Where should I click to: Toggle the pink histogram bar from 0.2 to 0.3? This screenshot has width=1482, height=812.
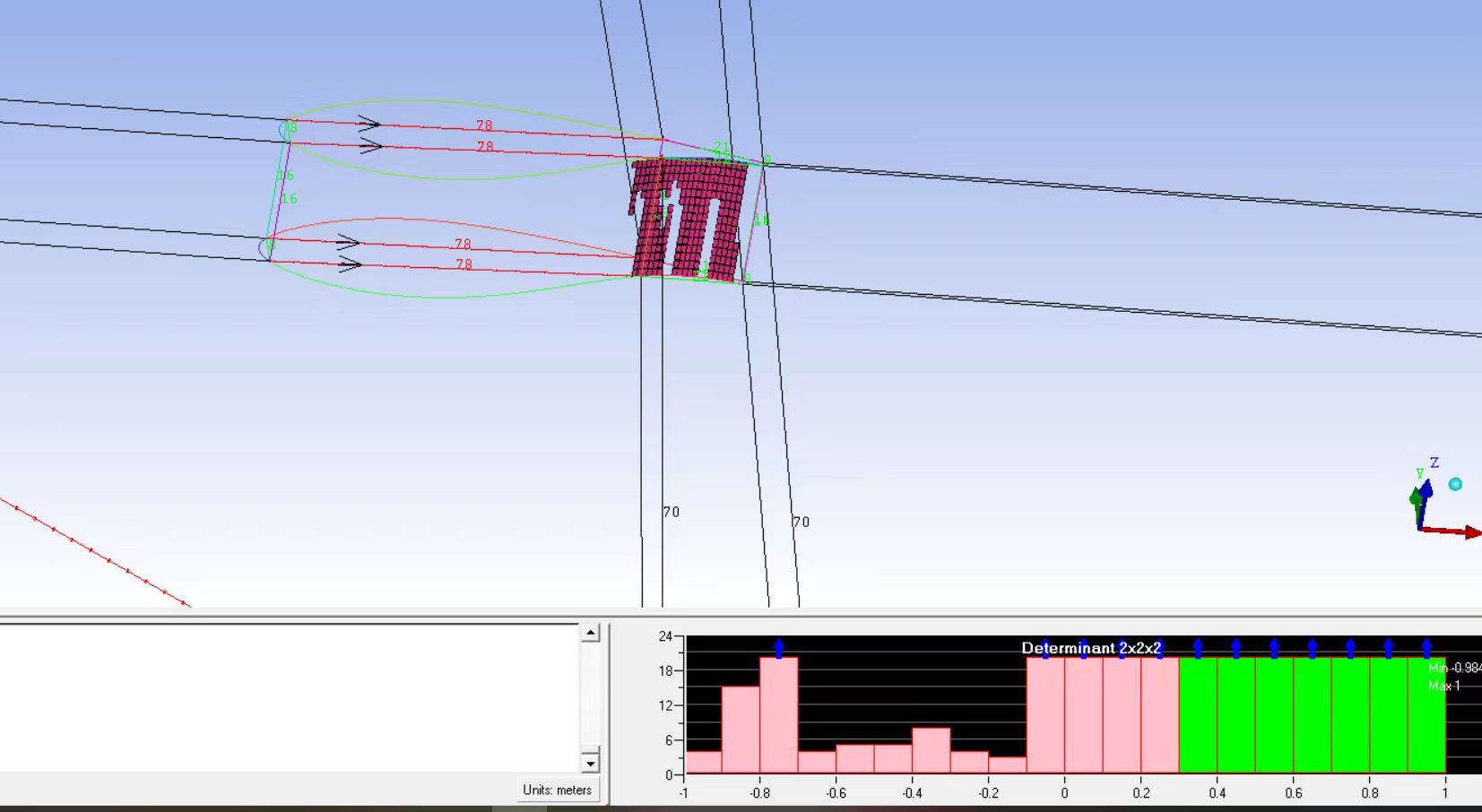(1159, 715)
